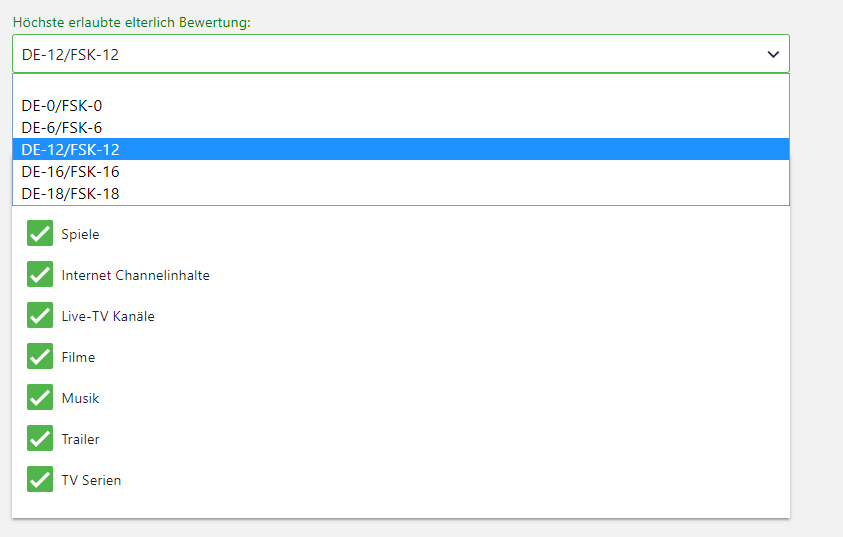Disable the Trailer checkbox

click(40, 438)
